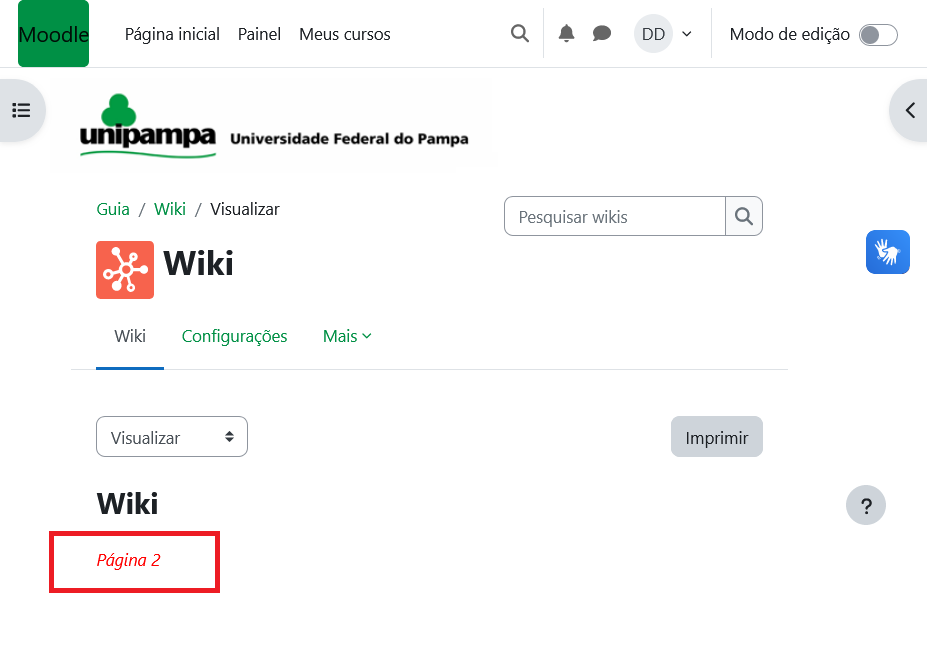Open Meus cursos in the top menu
Screen dimensions: 927x659
(x=345, y=34)
